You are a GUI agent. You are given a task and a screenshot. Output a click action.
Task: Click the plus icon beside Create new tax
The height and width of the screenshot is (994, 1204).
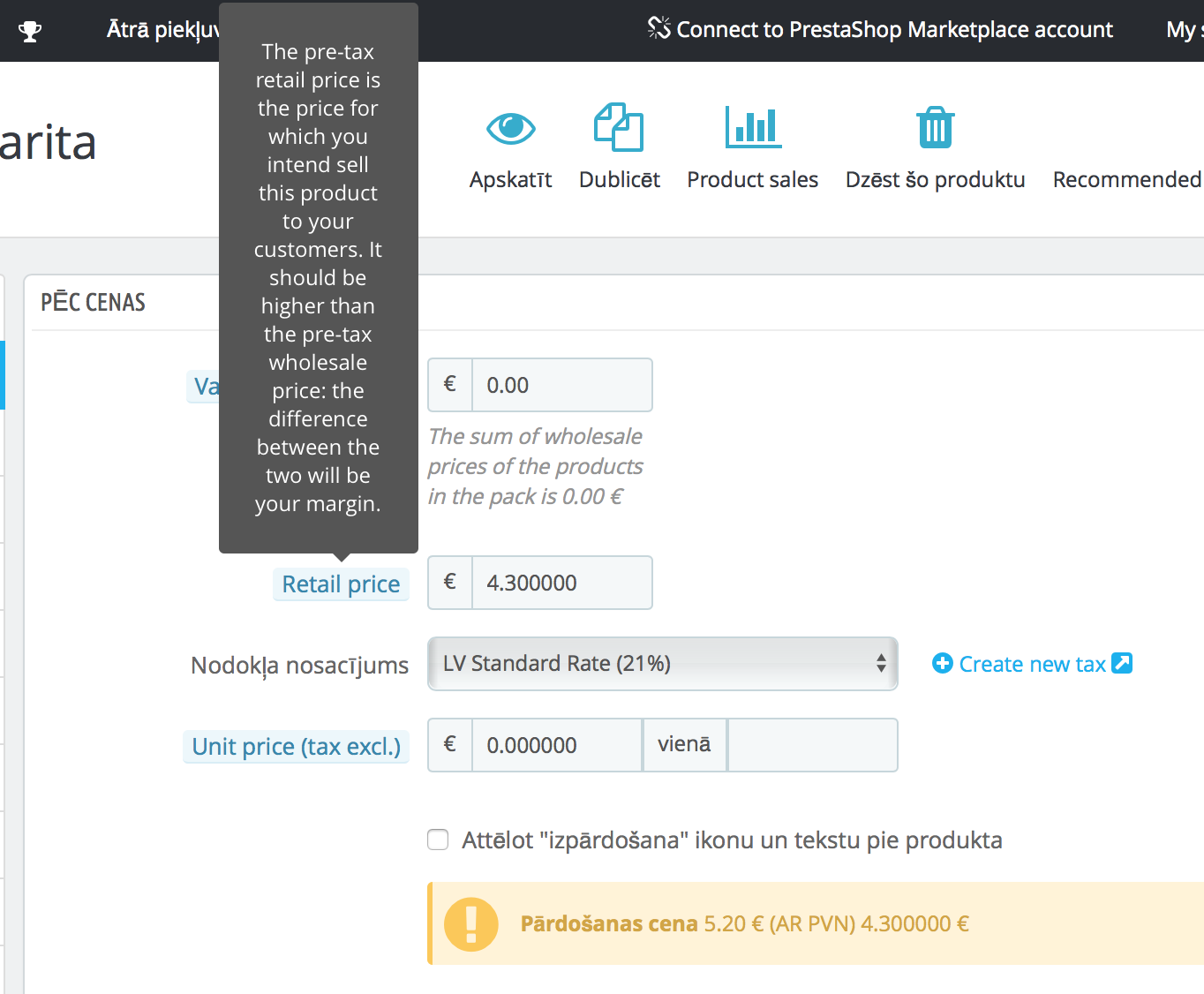tap(943, 663)
